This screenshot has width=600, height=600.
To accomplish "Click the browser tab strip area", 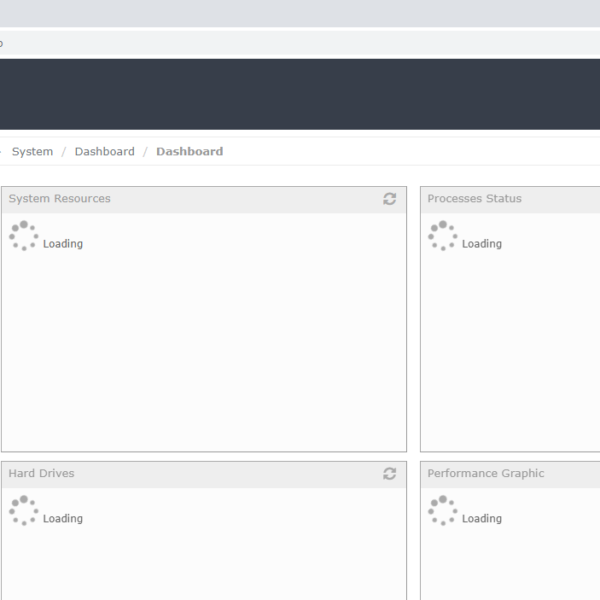I will pyautogui.click(x=300, y=13).
